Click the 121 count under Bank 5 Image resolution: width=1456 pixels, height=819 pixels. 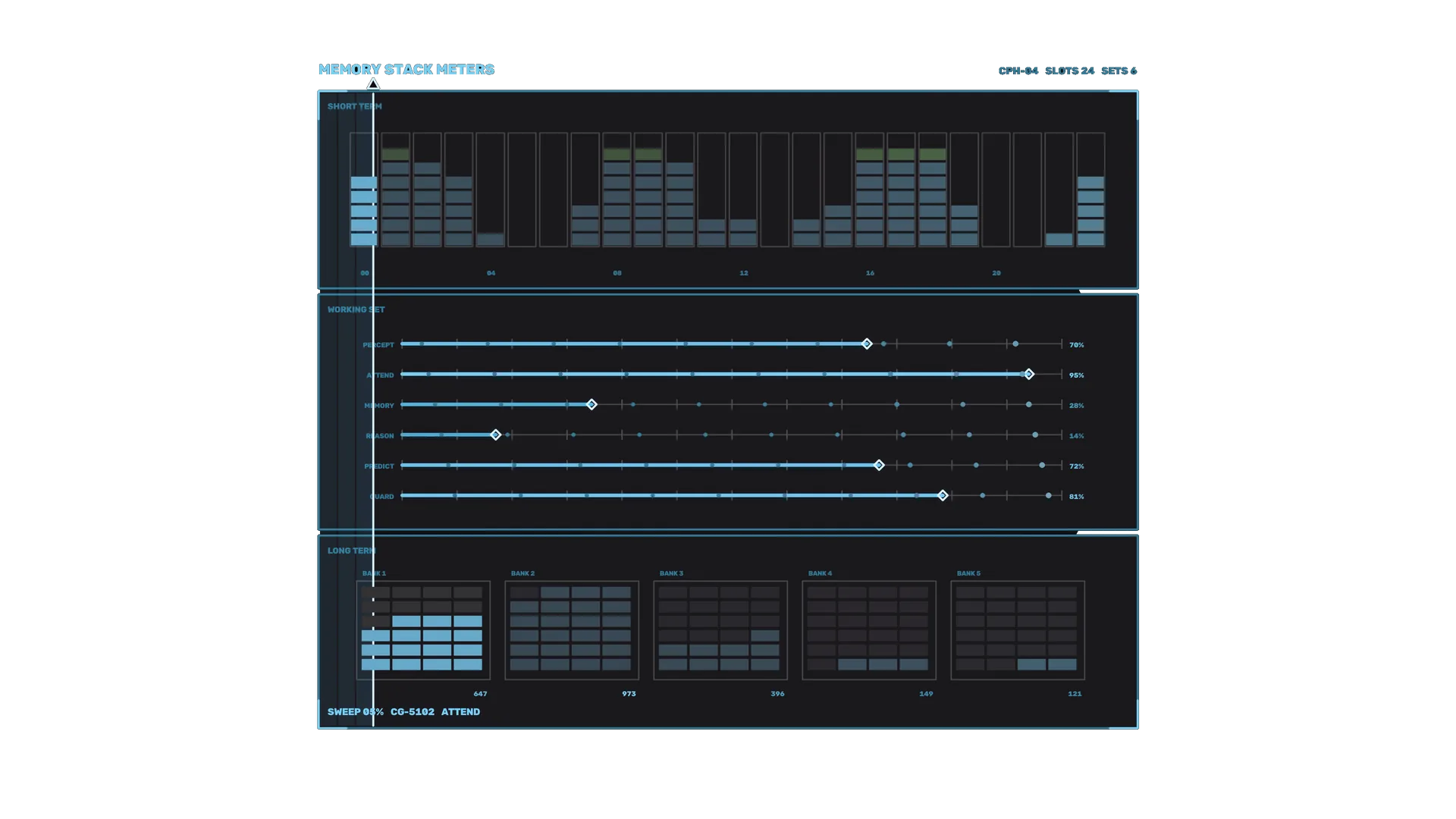tap(1075, 694)
